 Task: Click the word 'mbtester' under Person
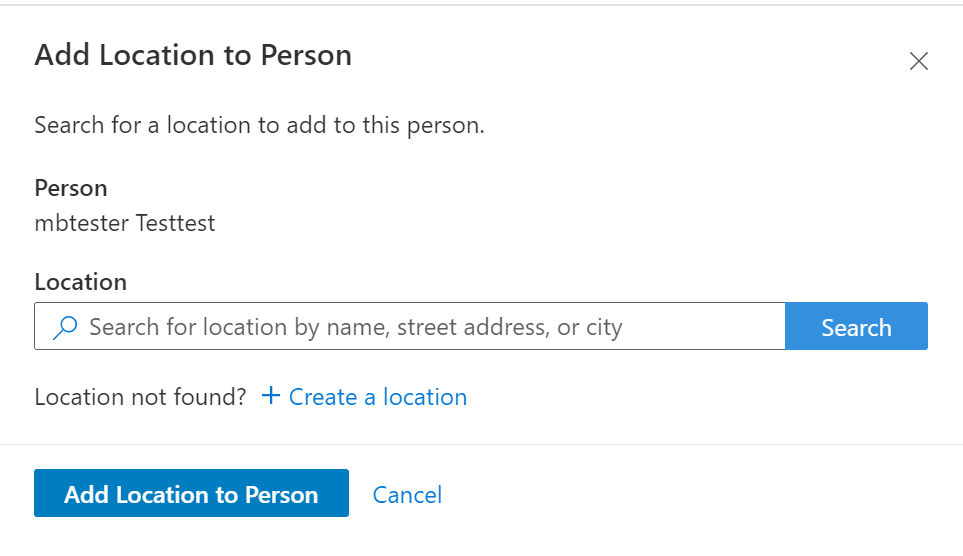click(82, 223)
